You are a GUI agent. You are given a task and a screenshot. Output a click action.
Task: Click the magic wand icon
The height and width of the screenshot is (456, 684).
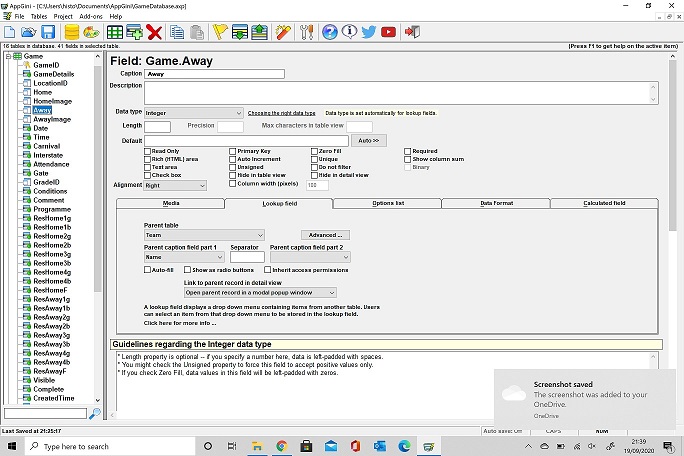pyautogui.click(x=283, y=32)
